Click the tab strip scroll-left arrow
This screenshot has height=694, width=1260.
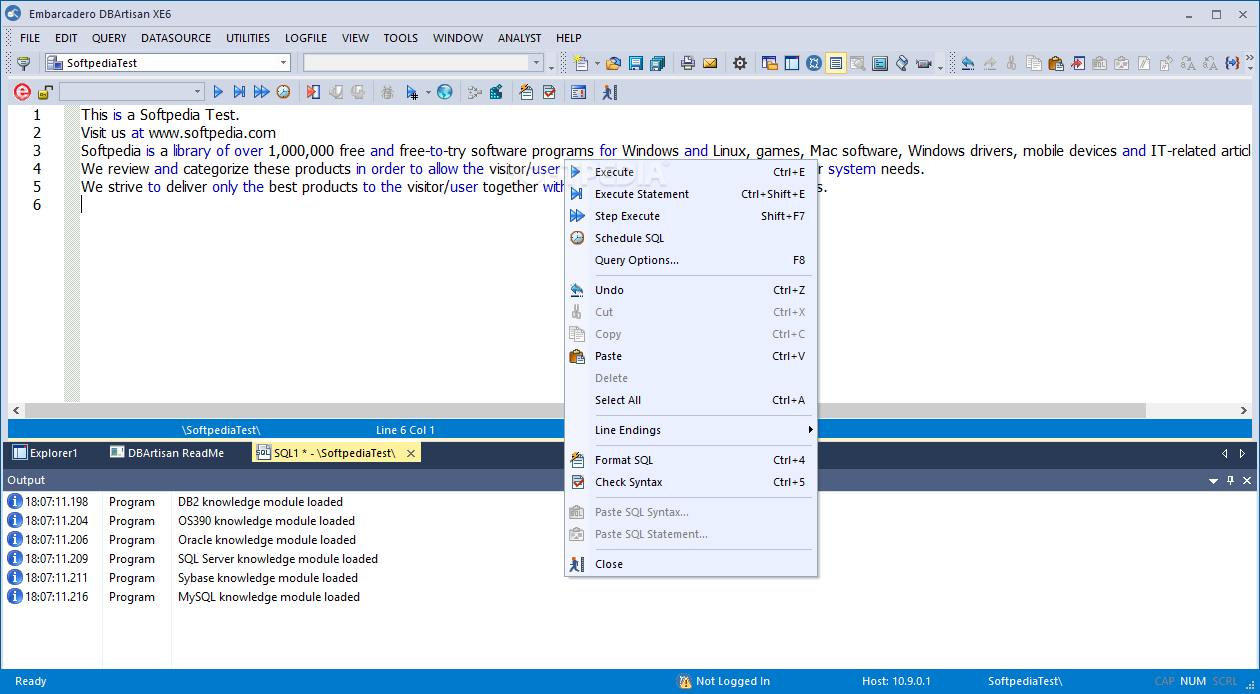click(1225, 453)
